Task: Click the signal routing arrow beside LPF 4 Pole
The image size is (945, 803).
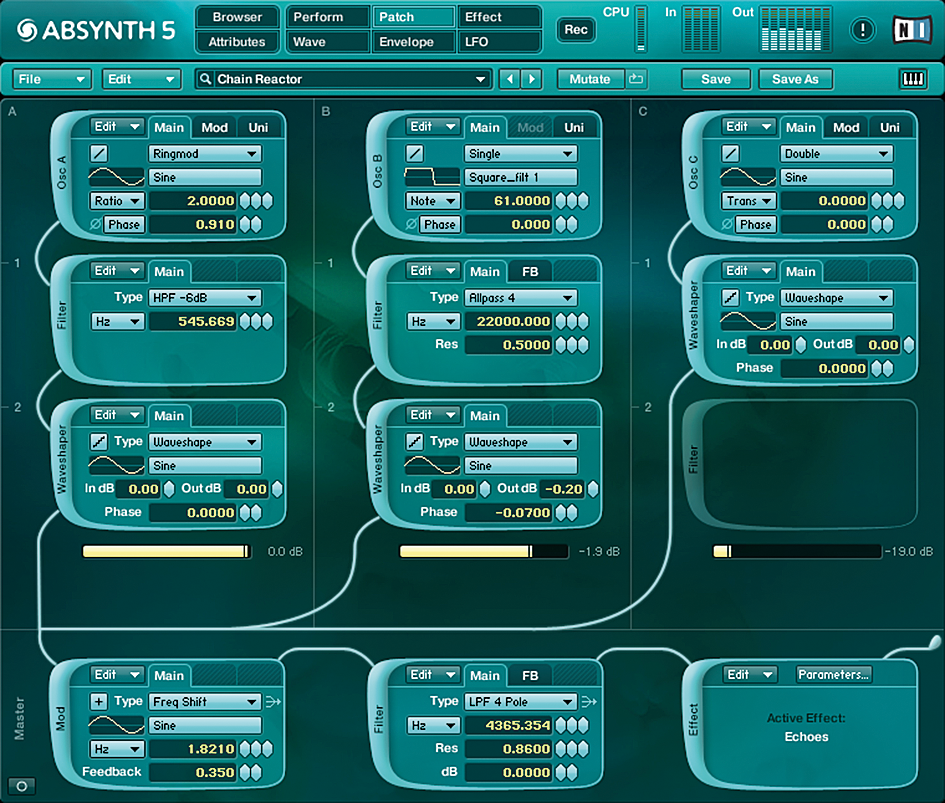Action: click(590, 701)
